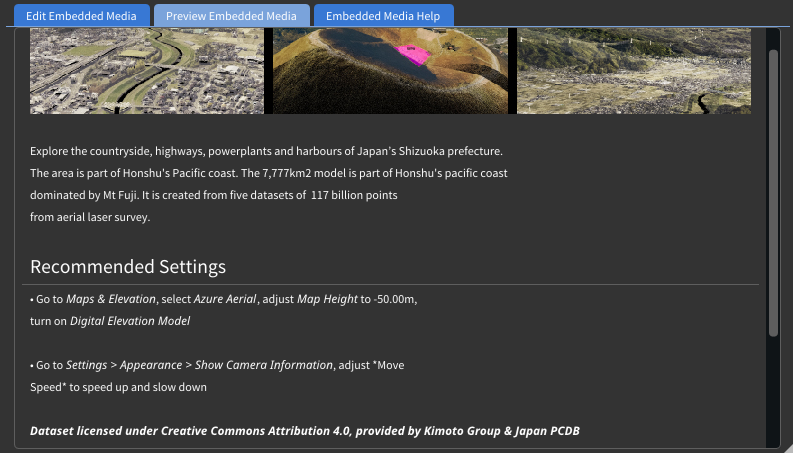Image resolution: width=793 pixels, height=453 pixels.
Task: Select the Preview Embedded Media tab
Action: click(x=231, y=16)
